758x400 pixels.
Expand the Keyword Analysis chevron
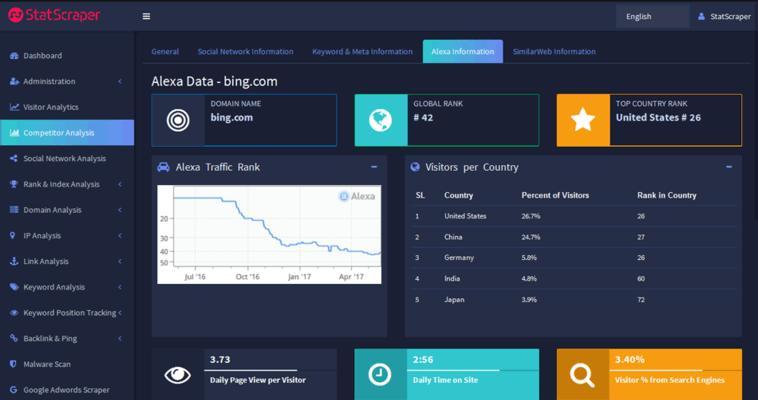click(119, 287)
